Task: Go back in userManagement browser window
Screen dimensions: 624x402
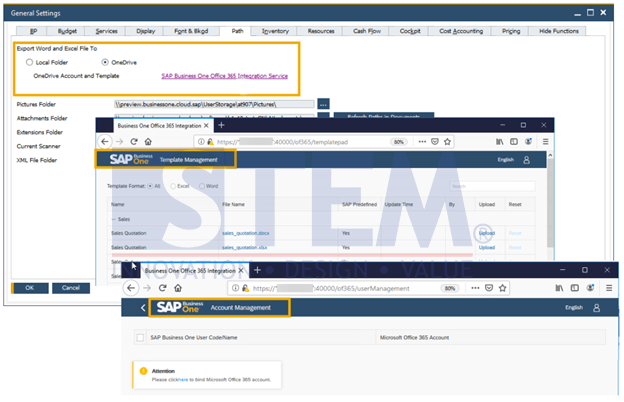Action: (x=131, y=288)
